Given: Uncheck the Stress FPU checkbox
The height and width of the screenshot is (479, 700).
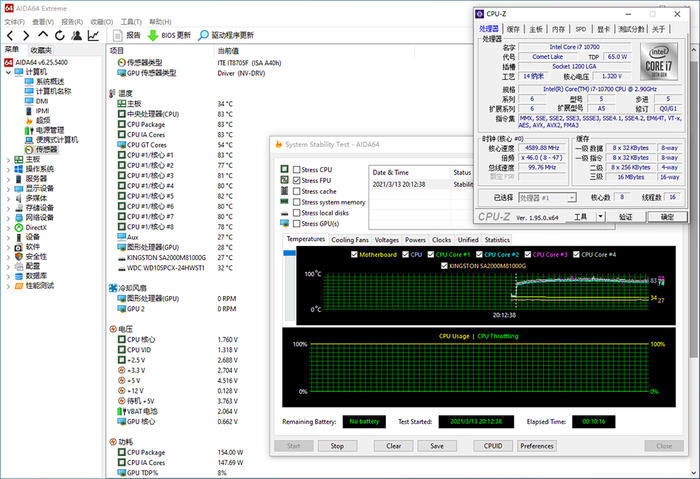Looking at the screenshot, I should 296,180.
